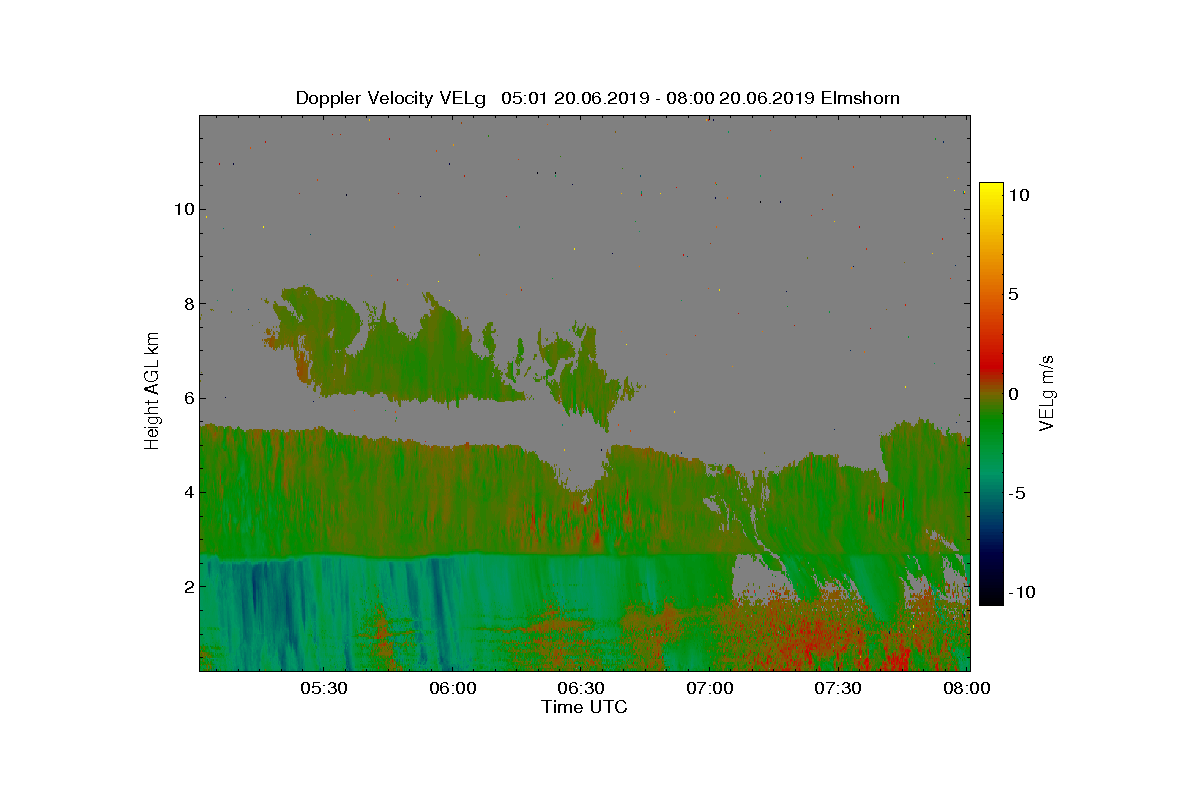The image size is (1200, 800).
Task: Click the plot title "Doppler Velocity VELg"
Action: [x=391, y=98]
